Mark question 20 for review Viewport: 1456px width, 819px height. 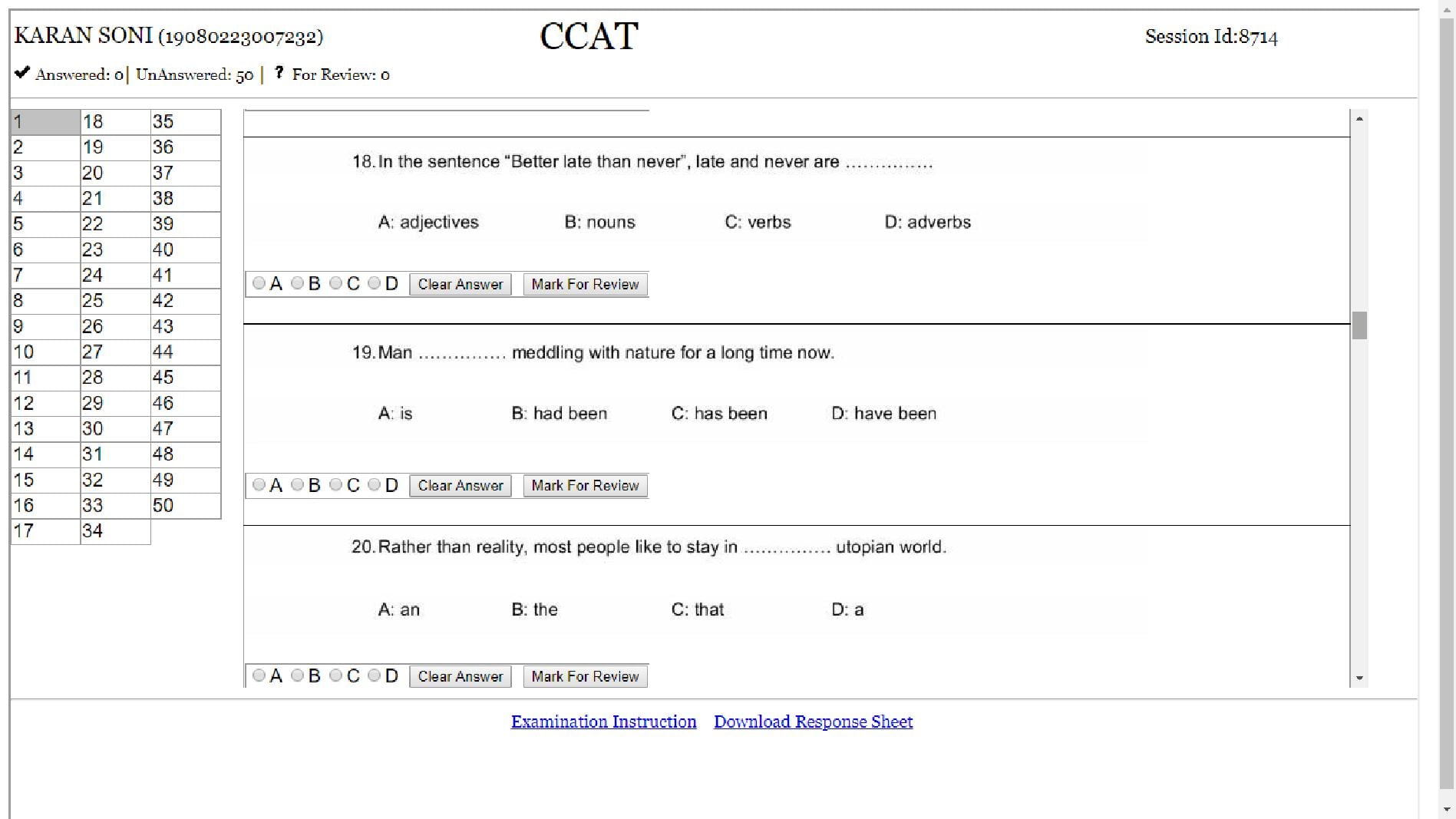pos(585,676)
